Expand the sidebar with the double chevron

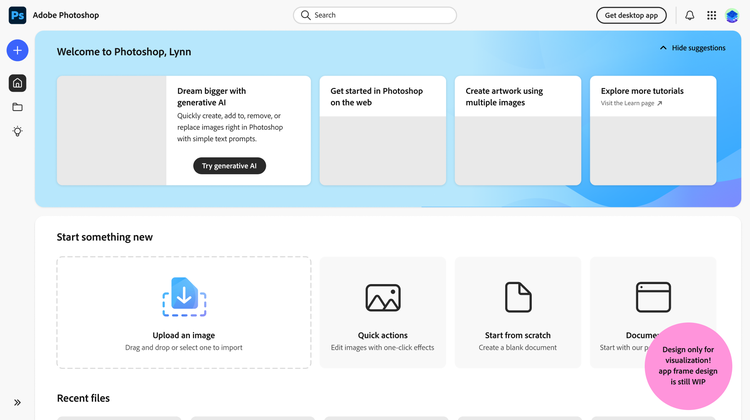coord(17,402)
